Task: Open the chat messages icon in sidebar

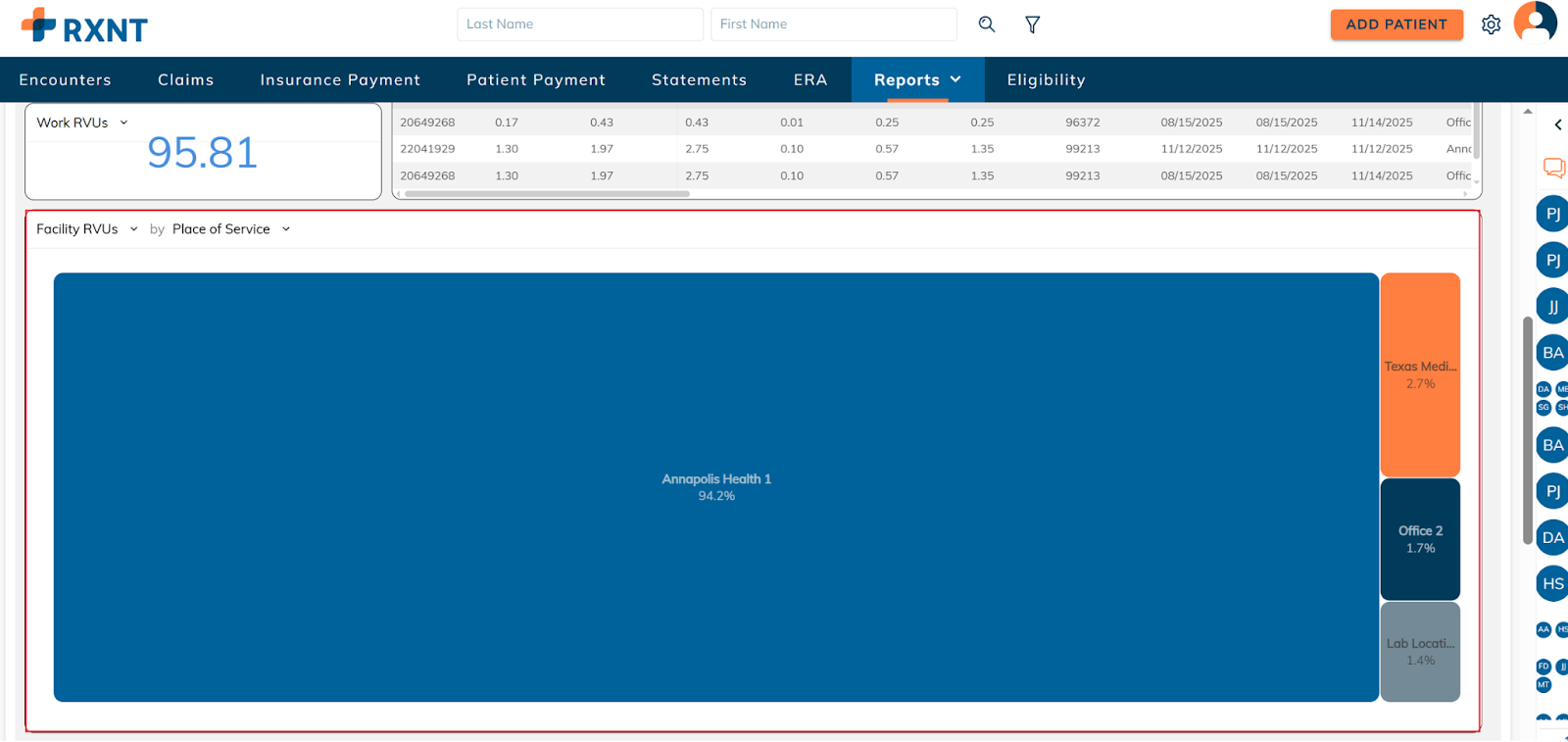Action: [x=1553, y=168]
